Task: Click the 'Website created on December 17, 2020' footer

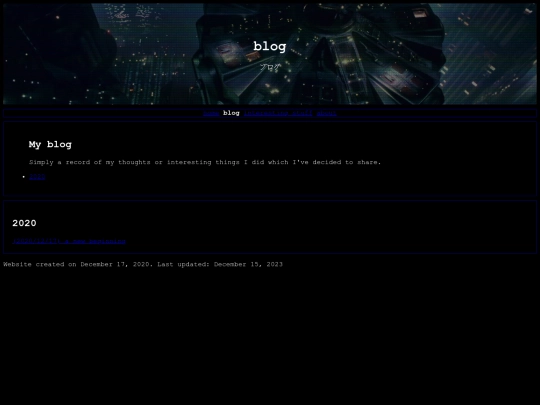Action: click(x=143, y=264)
